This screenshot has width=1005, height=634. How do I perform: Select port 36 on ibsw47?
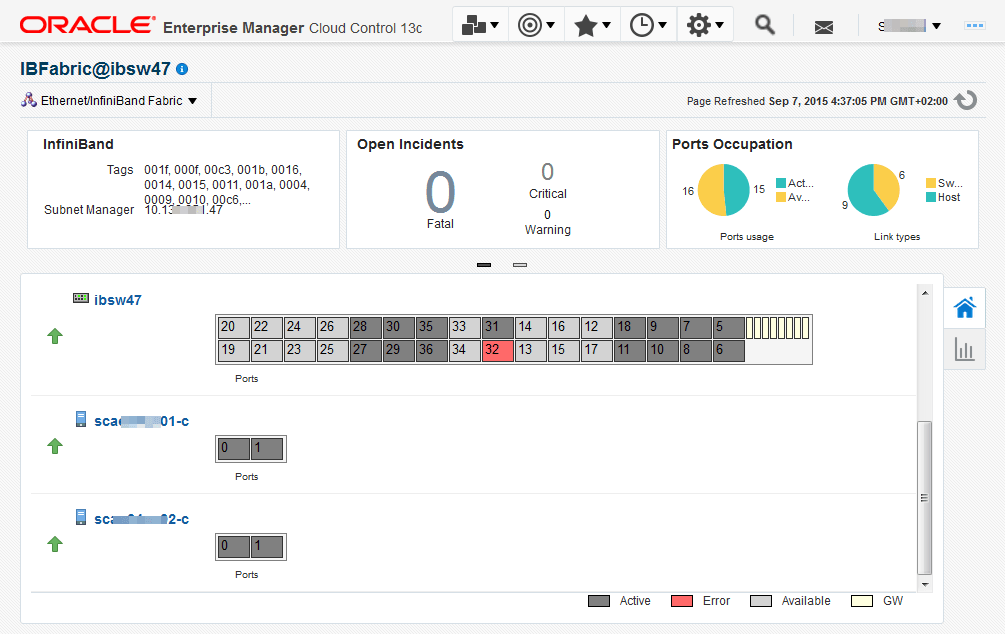click(x=431, y=351)
